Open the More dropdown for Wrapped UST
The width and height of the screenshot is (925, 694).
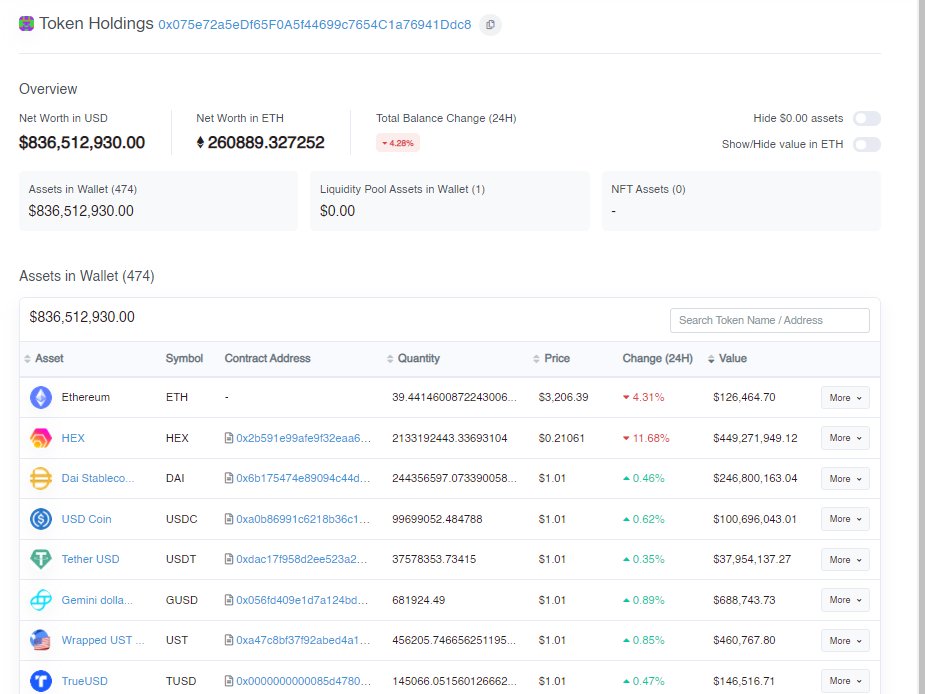point(845,640)
